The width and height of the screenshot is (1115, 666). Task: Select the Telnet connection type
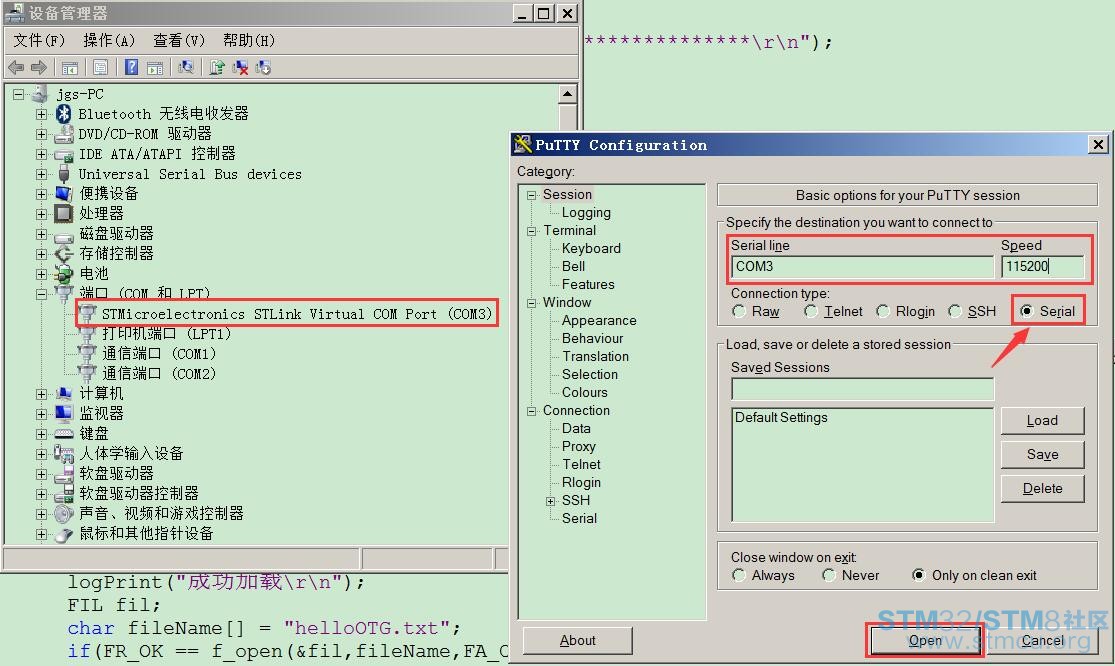point(811,311)
